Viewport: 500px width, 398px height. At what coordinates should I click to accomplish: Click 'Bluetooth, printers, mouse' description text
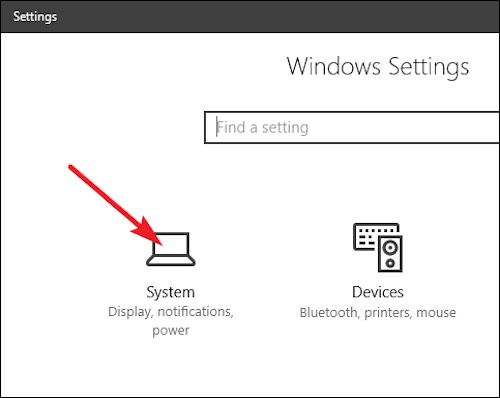pyautogui.click(x=378, y=313)
